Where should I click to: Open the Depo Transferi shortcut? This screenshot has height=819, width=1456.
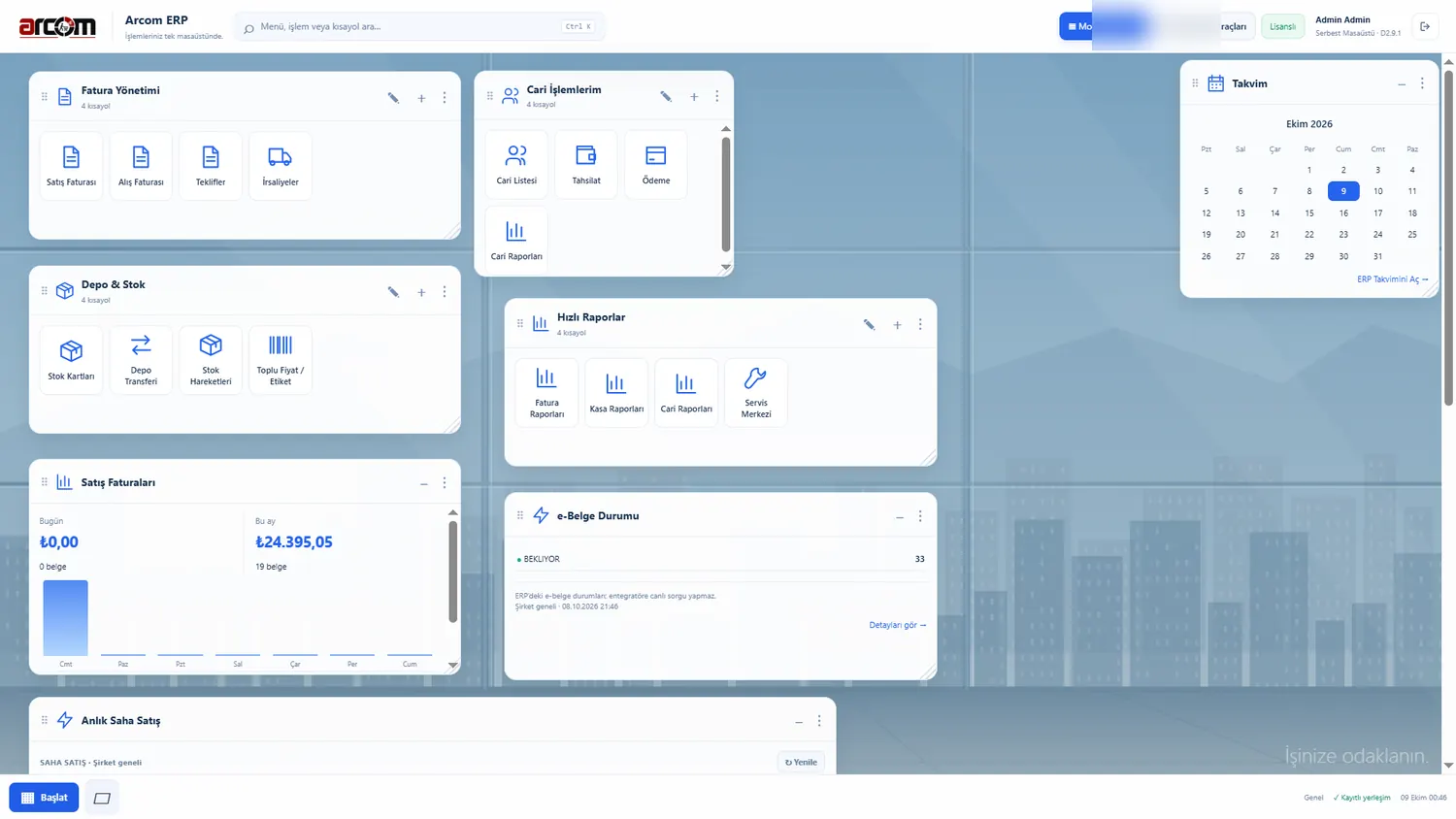point(141,360)
